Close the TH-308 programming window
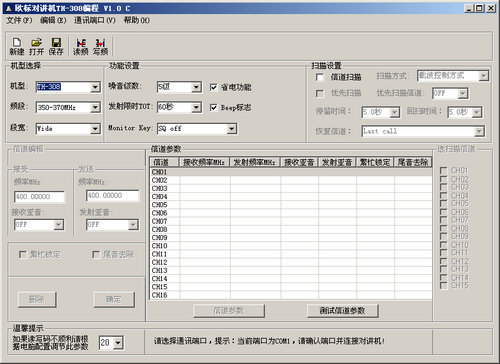 click(x=490, y=8)
